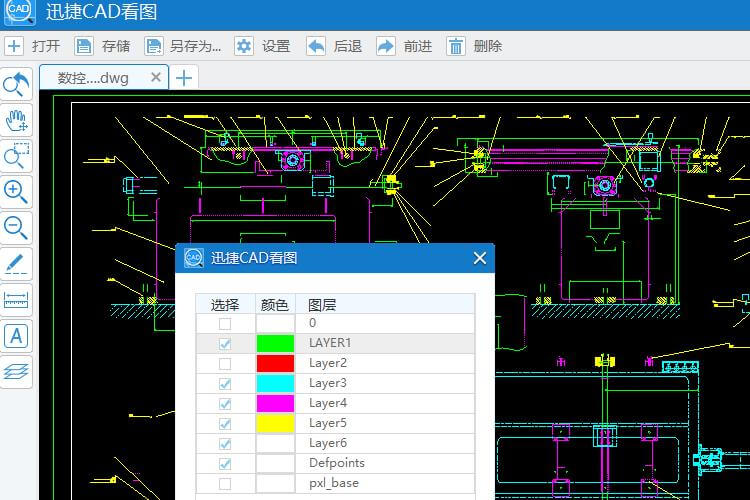750x500 pixels.
Task: Select the Layer4 name
Action: pos(328,403)
